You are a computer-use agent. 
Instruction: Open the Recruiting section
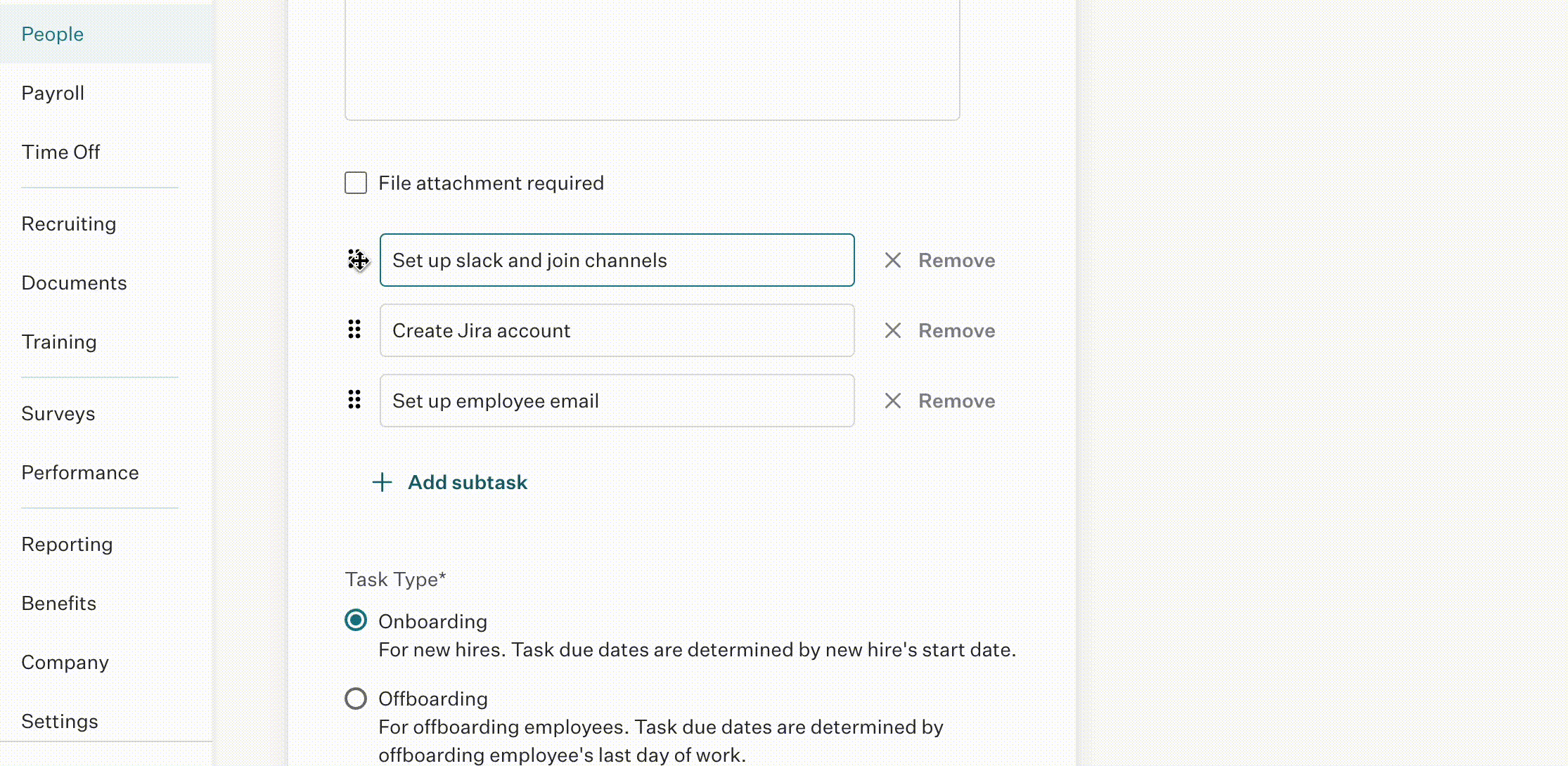[69, 223]
